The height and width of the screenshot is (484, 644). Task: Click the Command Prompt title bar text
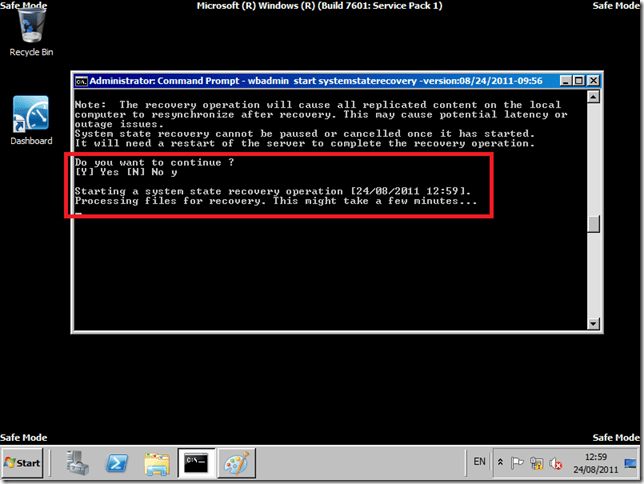click(x=316, y=81)
